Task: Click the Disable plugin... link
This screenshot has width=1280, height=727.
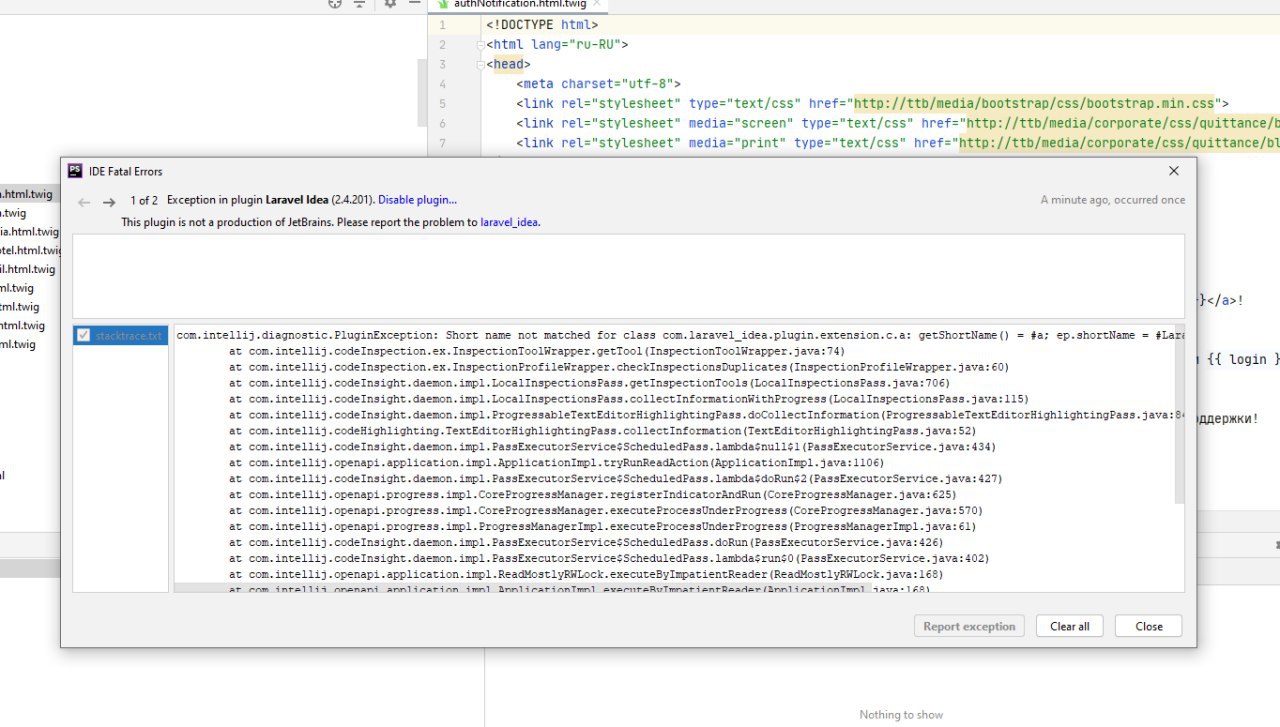Action: 417,200
